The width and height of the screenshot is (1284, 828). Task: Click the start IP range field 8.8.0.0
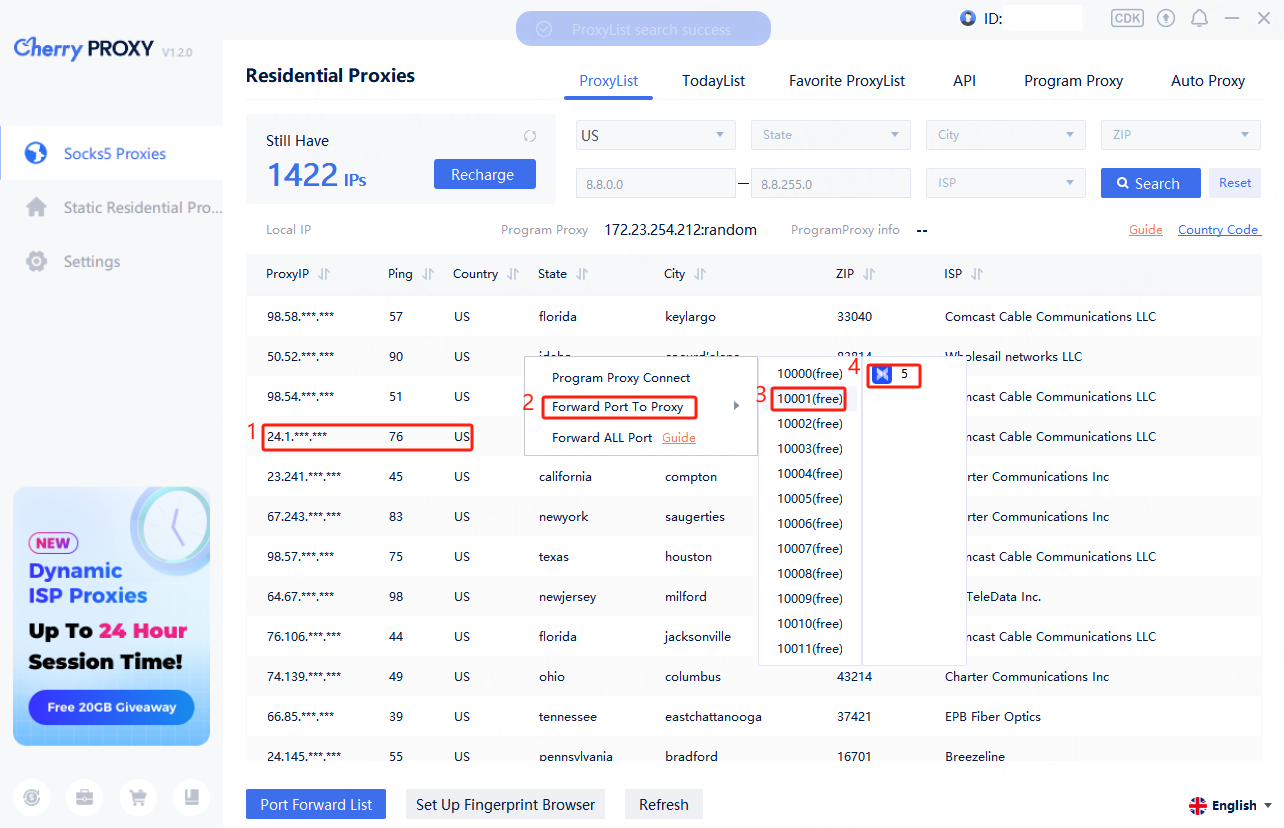(655, 184)
